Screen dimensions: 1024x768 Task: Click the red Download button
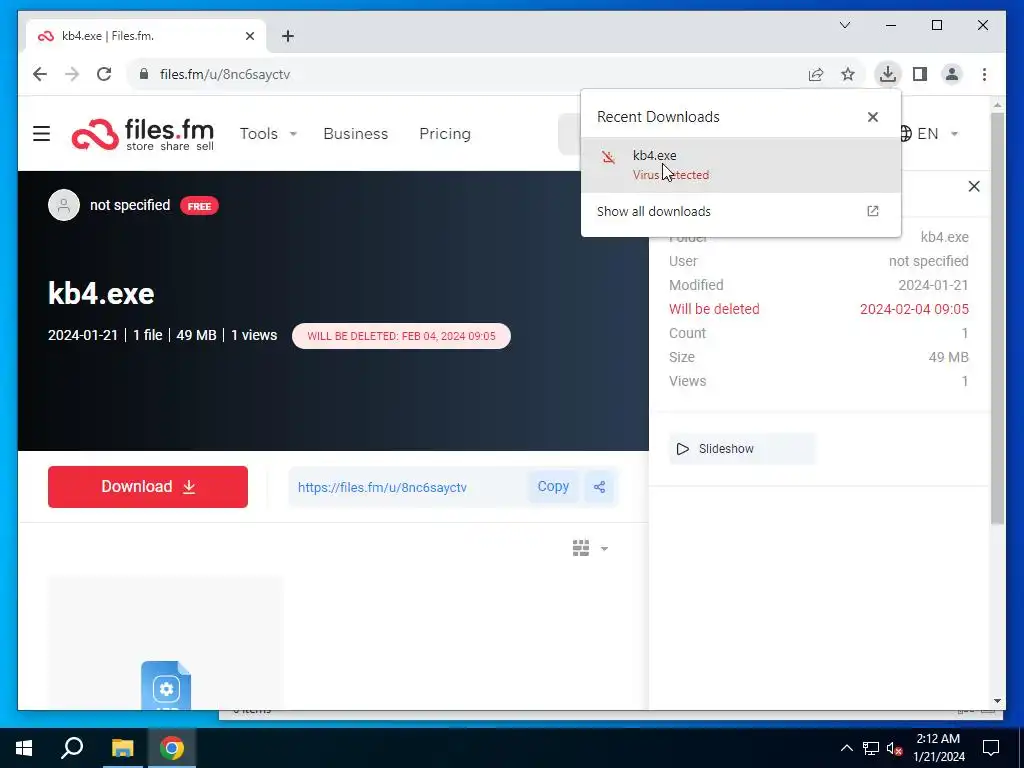(148, 487)
